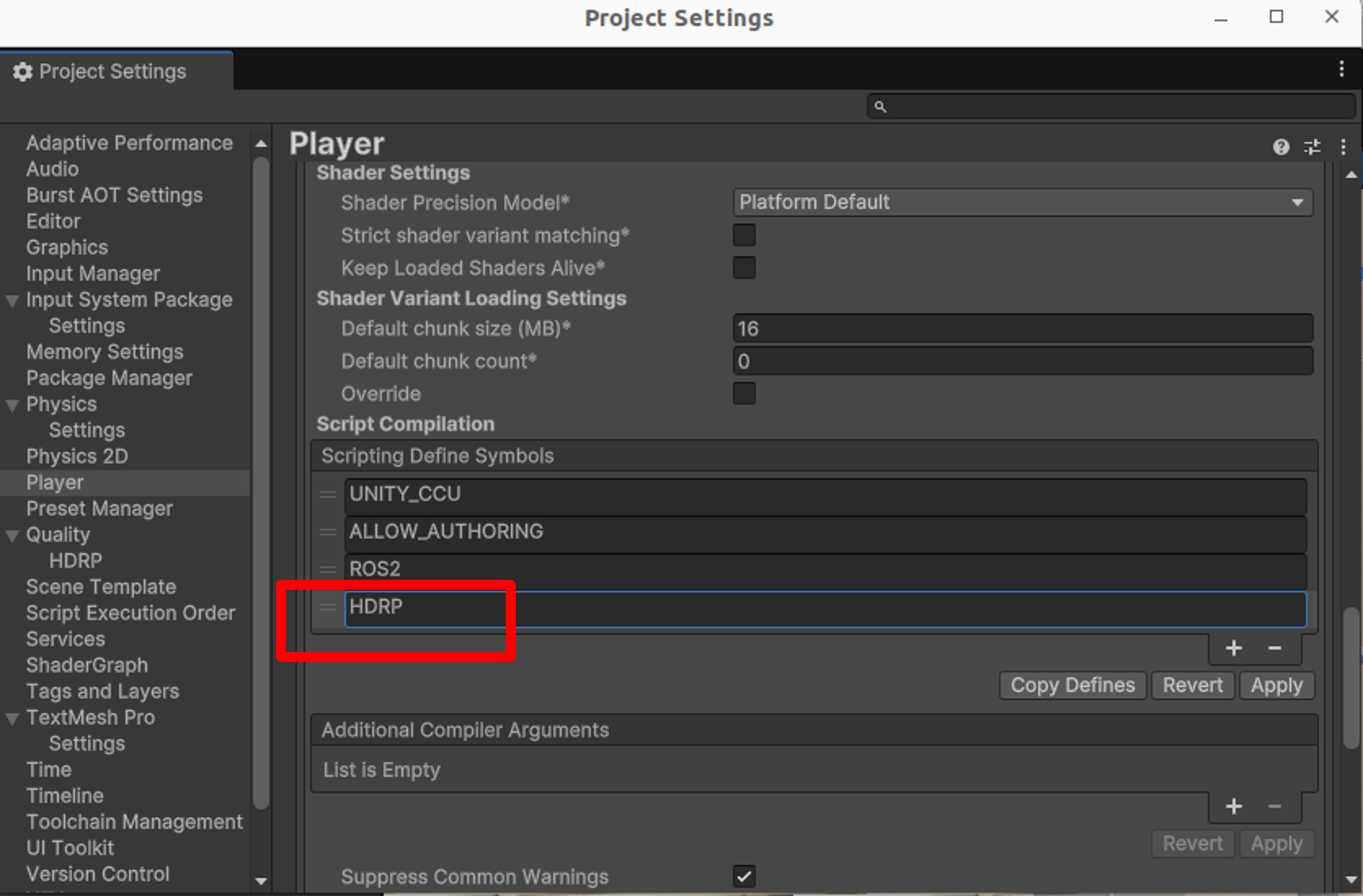
Task: Edit the Default chunk size field
Action: click(1023, 329)
